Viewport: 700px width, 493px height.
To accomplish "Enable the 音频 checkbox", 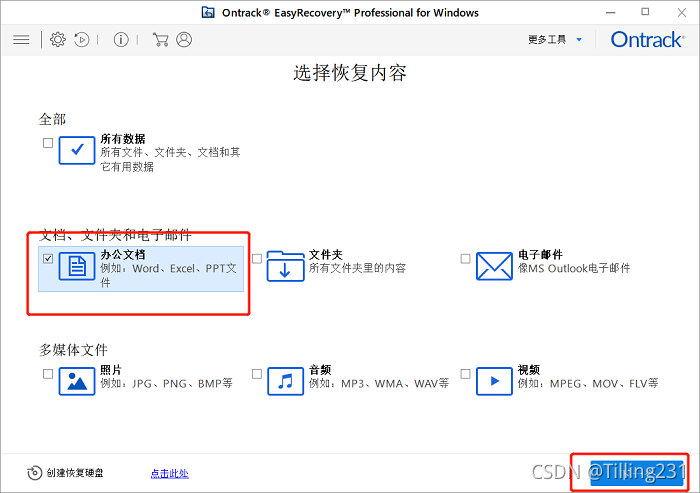I will (257, 374).
